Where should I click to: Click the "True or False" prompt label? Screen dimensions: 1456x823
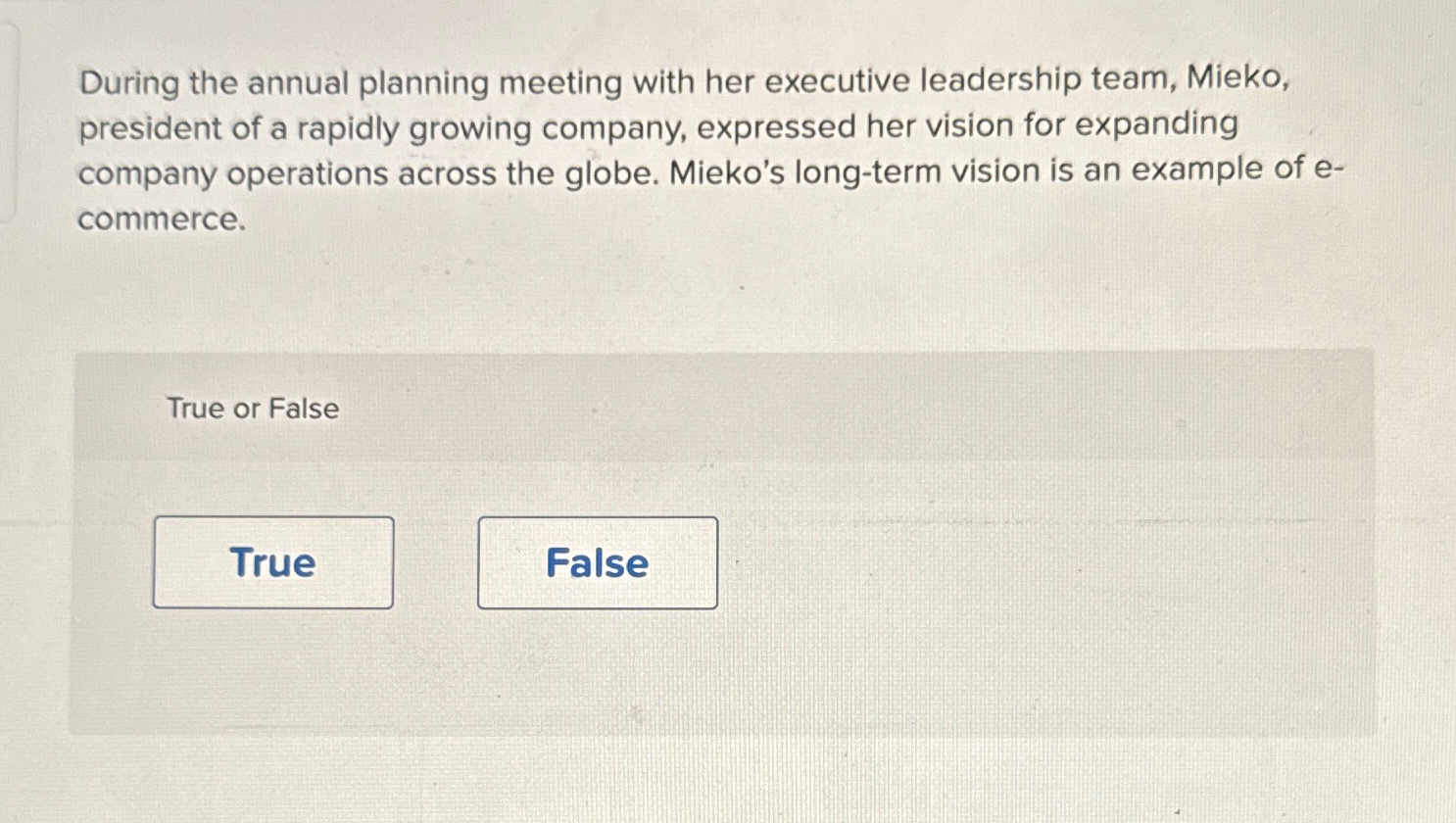tap(253, 408)
